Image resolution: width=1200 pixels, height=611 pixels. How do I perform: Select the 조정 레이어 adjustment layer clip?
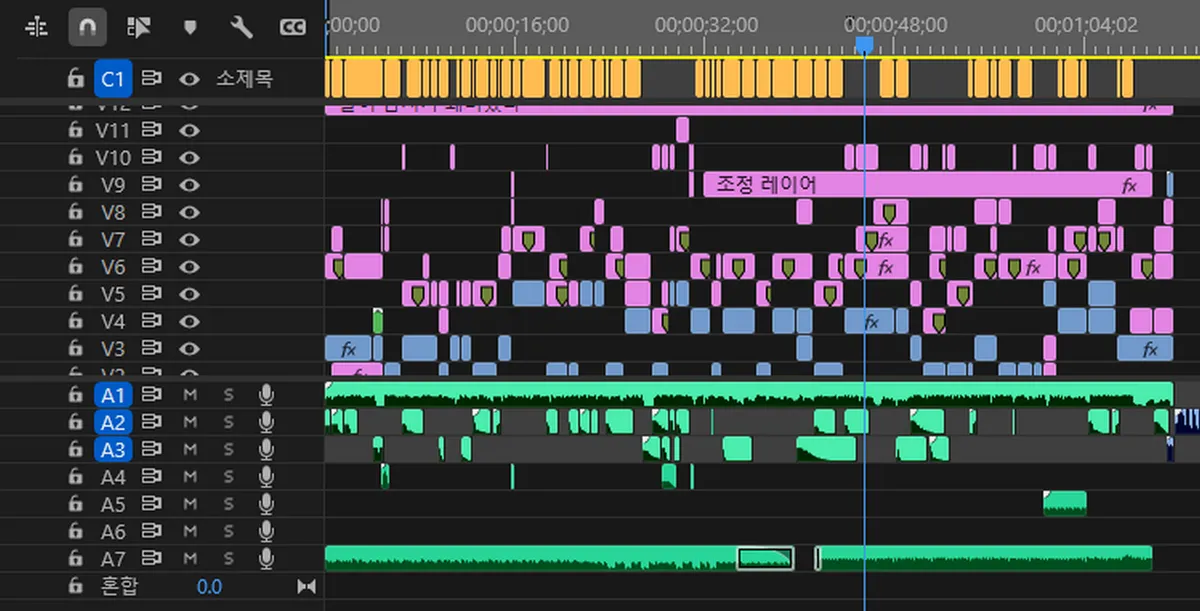(928, 184)
